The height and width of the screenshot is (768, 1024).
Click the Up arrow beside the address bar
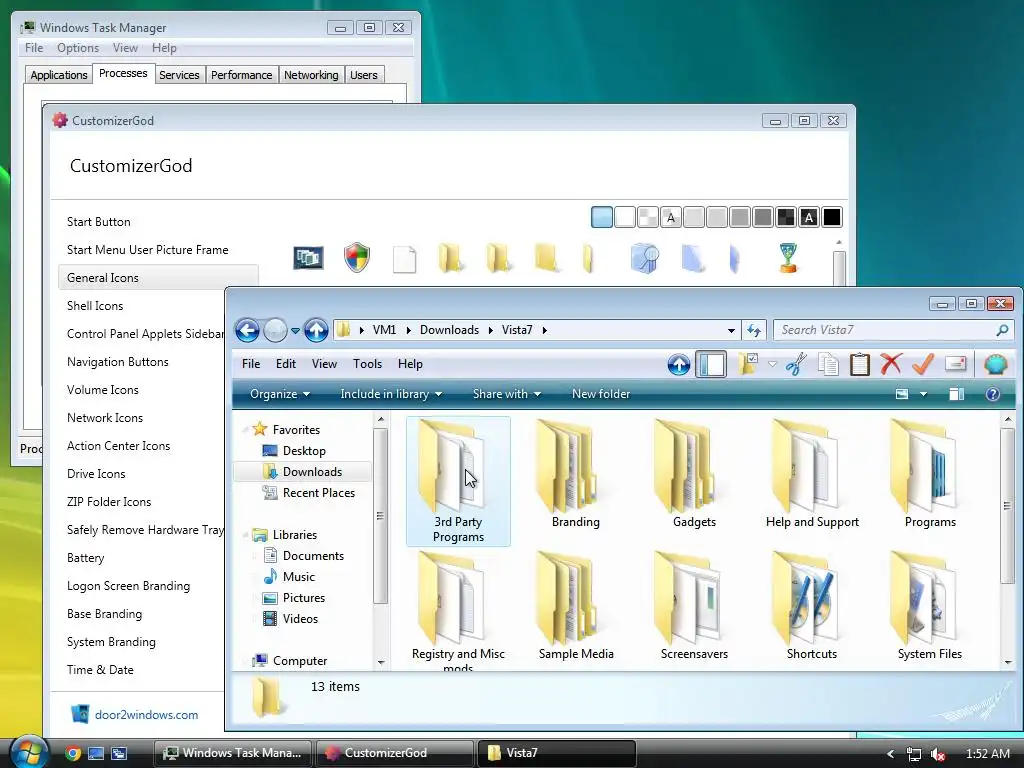point(317,330)
